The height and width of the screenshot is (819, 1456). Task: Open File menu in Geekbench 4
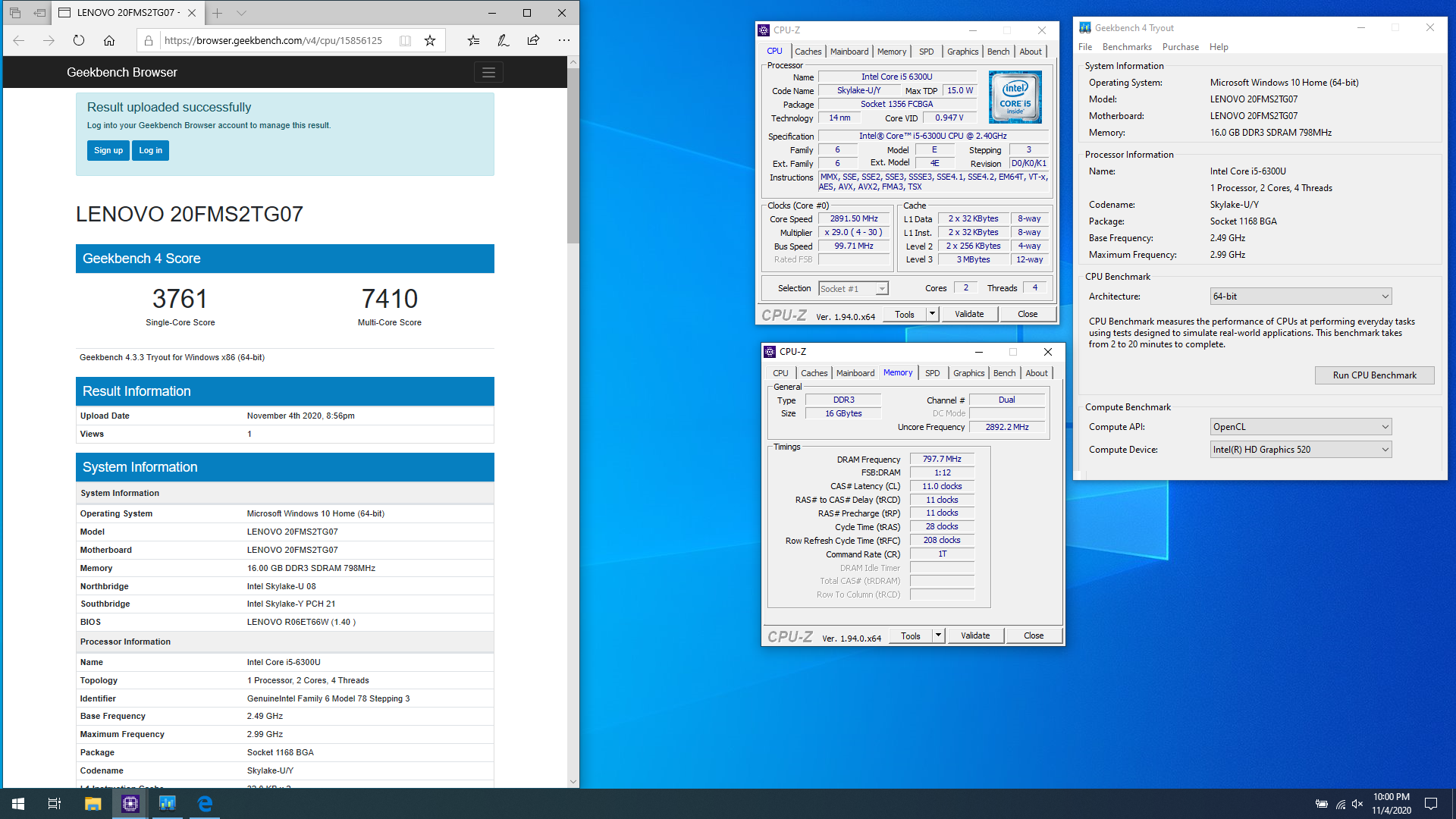click(x=1085, y=47)
